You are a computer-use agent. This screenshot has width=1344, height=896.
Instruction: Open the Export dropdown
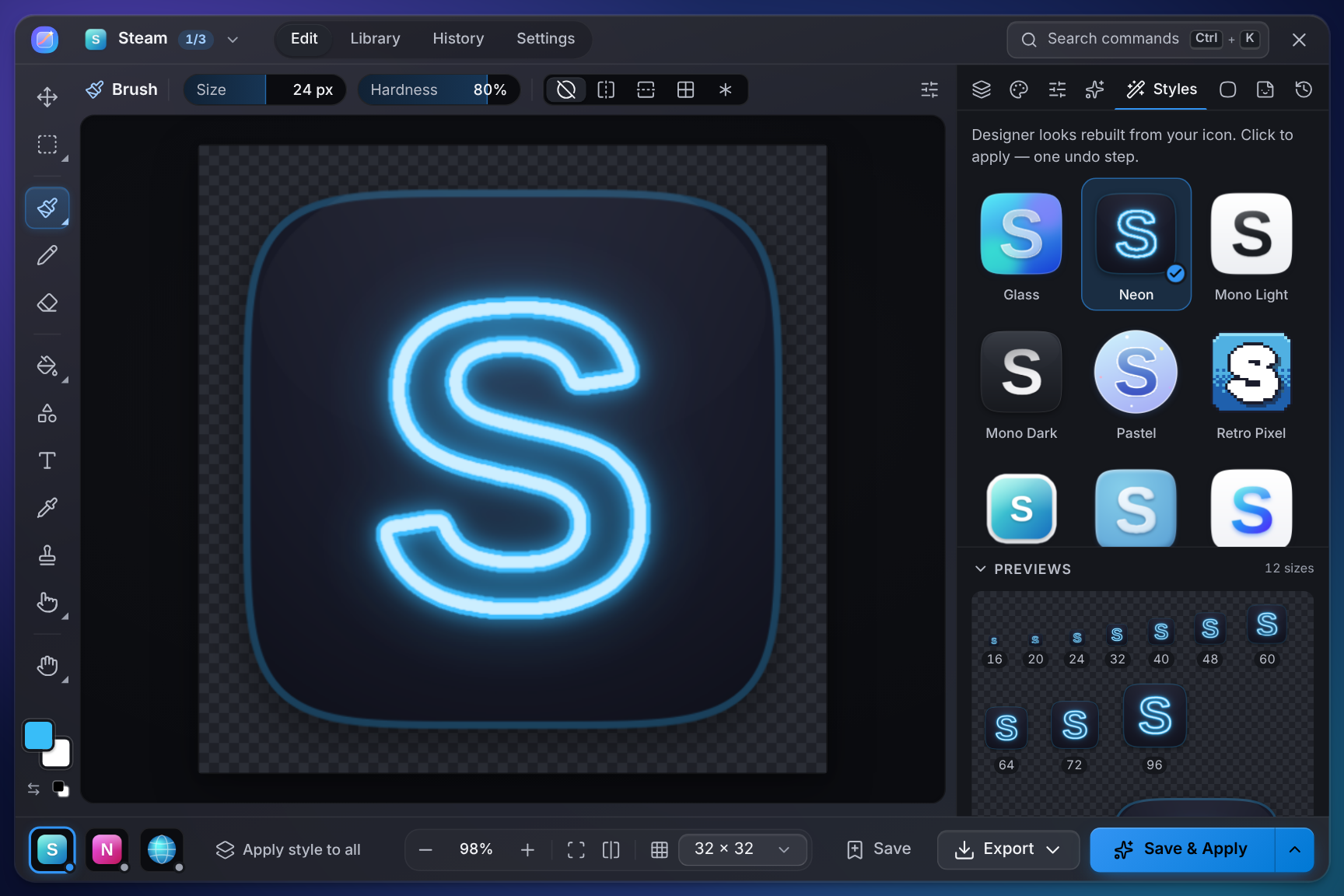pyautogui.click(x=1008, y=849)
